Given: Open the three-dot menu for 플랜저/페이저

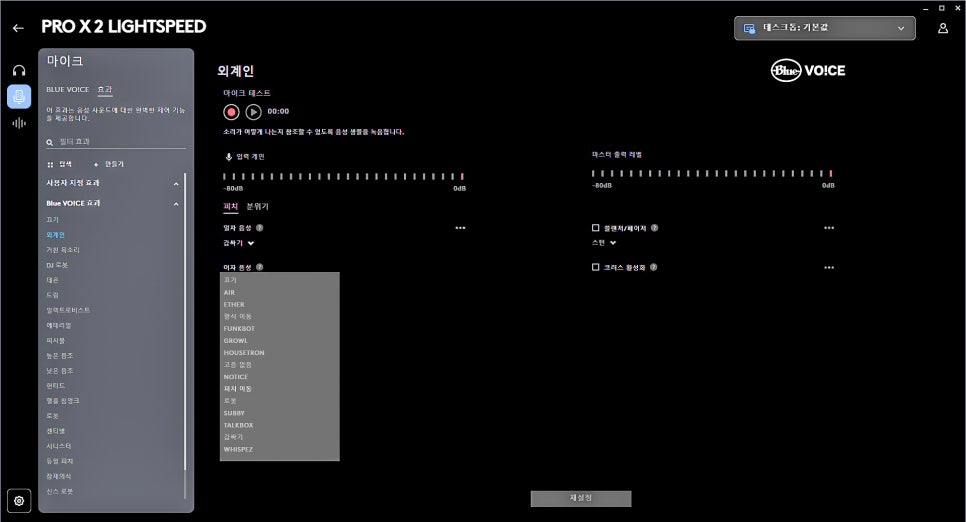Looking at the screenshot, I should tap(829, 228).
